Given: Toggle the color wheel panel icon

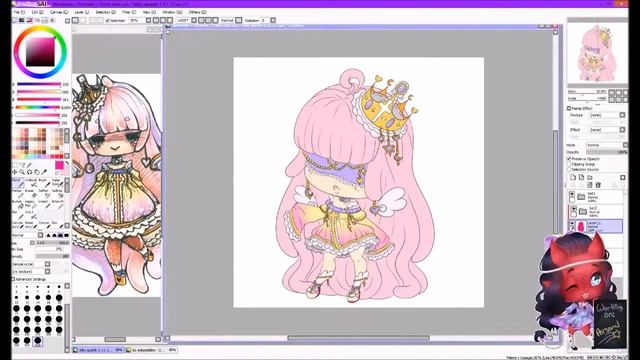Looking at the screenshot, I should (15, 20).
